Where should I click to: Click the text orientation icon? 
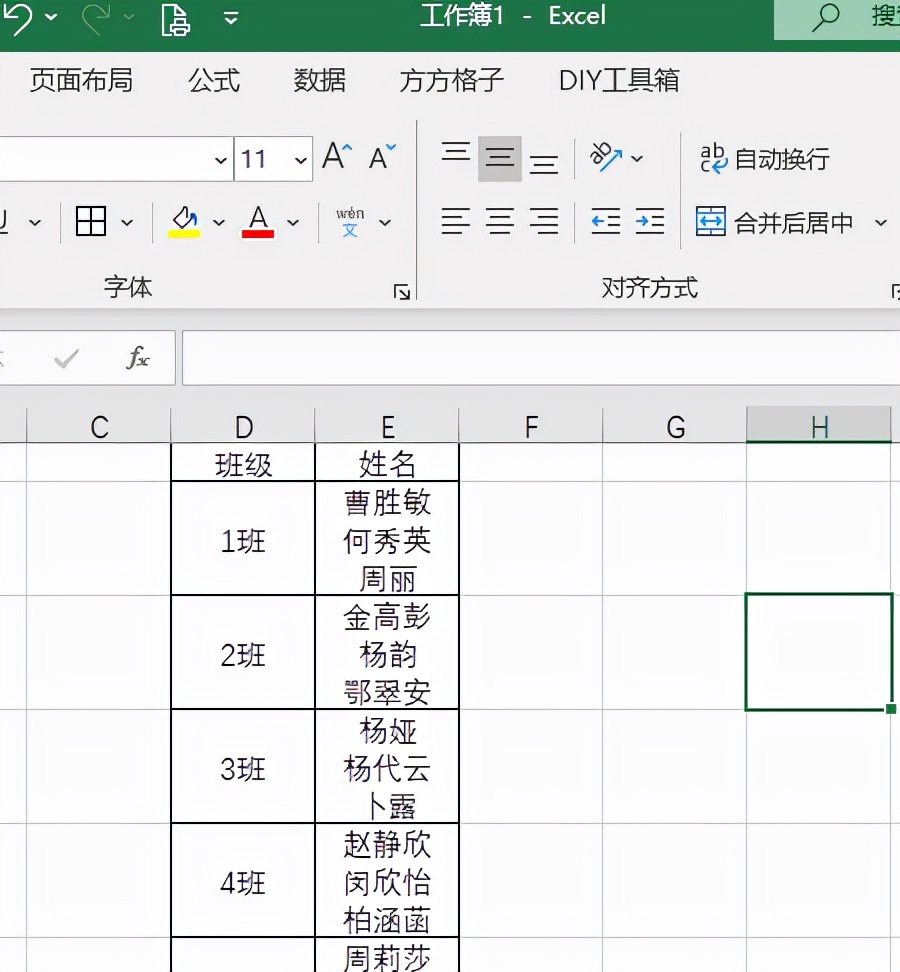point(609,155)
